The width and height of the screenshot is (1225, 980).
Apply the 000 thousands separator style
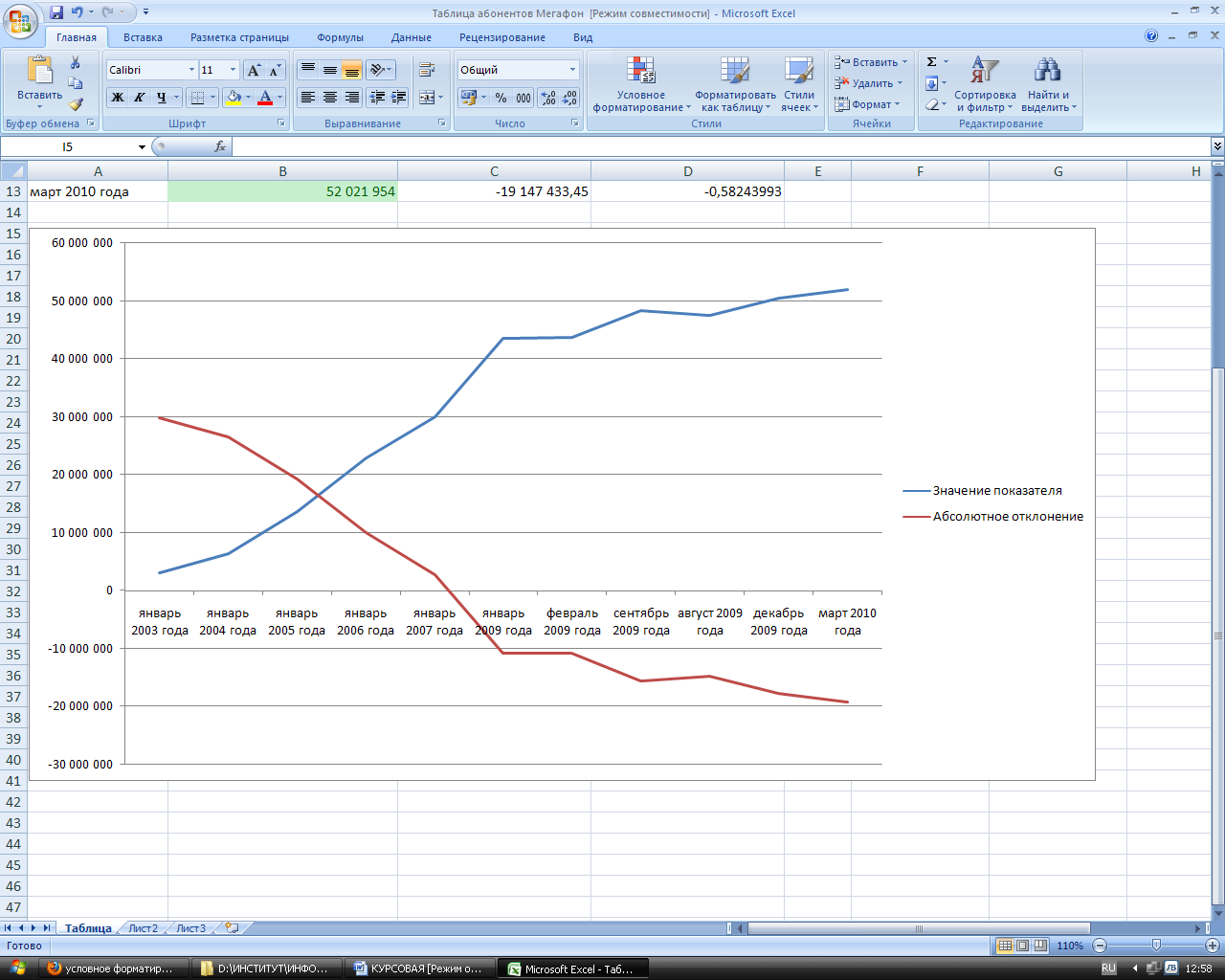click(523, 98)
